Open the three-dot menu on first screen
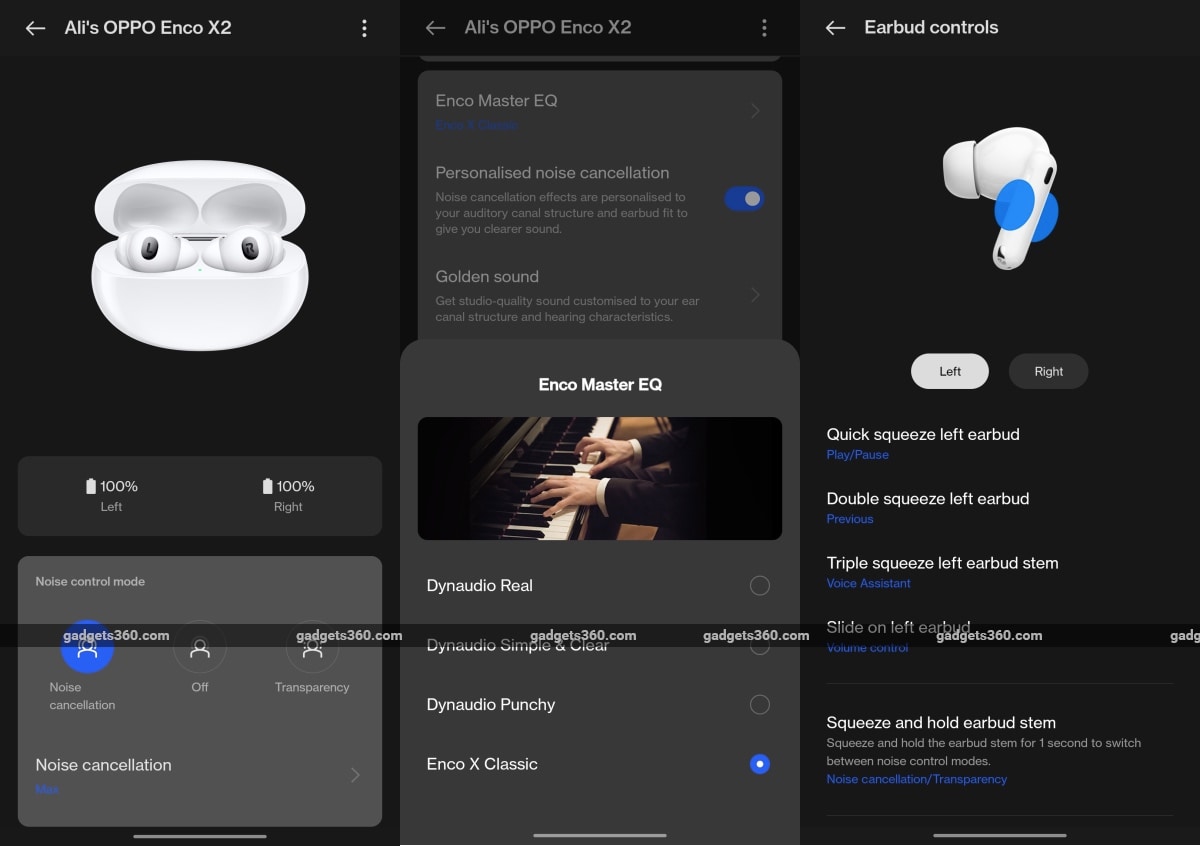This screenshot has height=846, width=1200. 364,28
